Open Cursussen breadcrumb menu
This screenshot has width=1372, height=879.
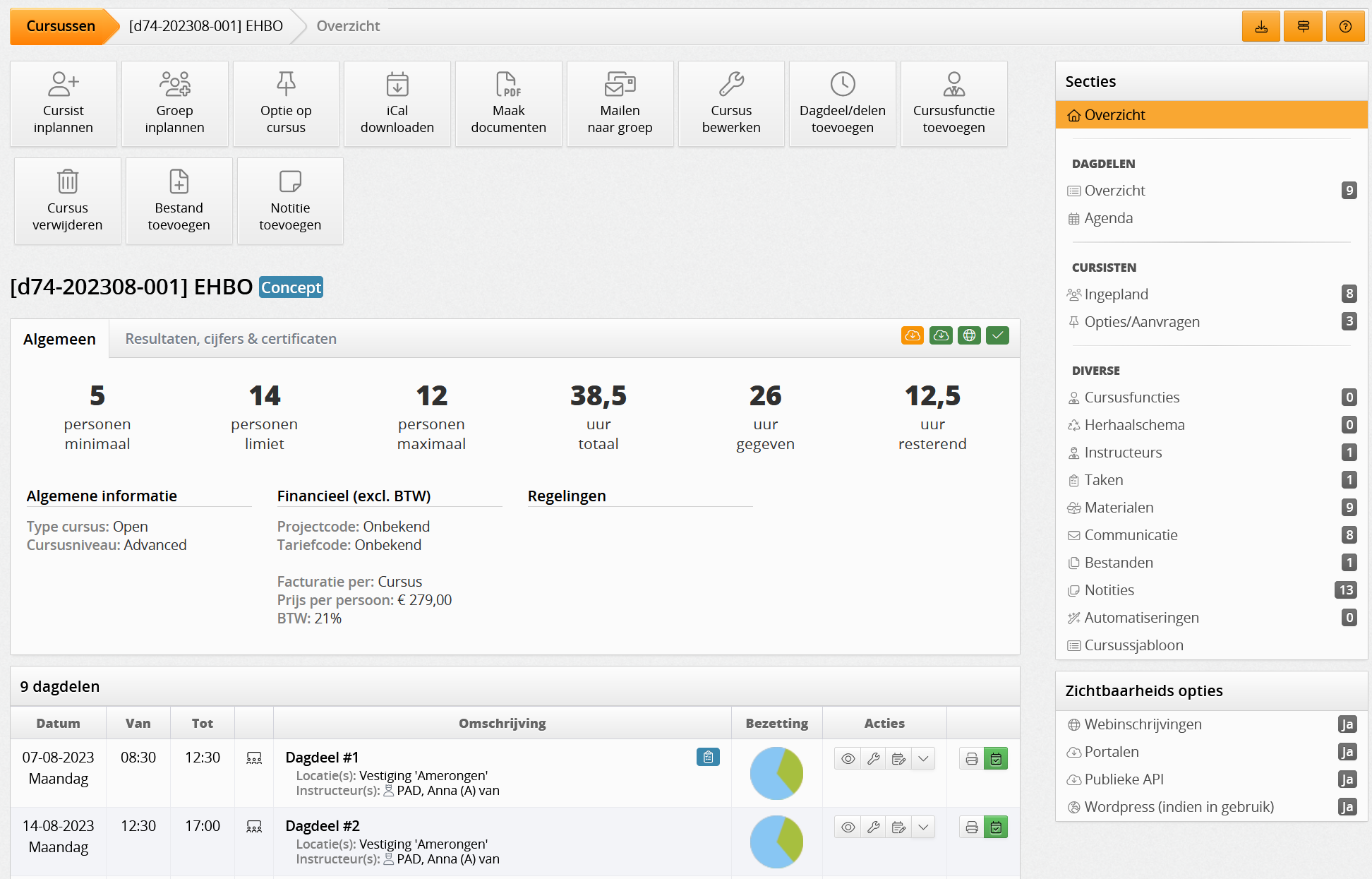coord(60,27)
